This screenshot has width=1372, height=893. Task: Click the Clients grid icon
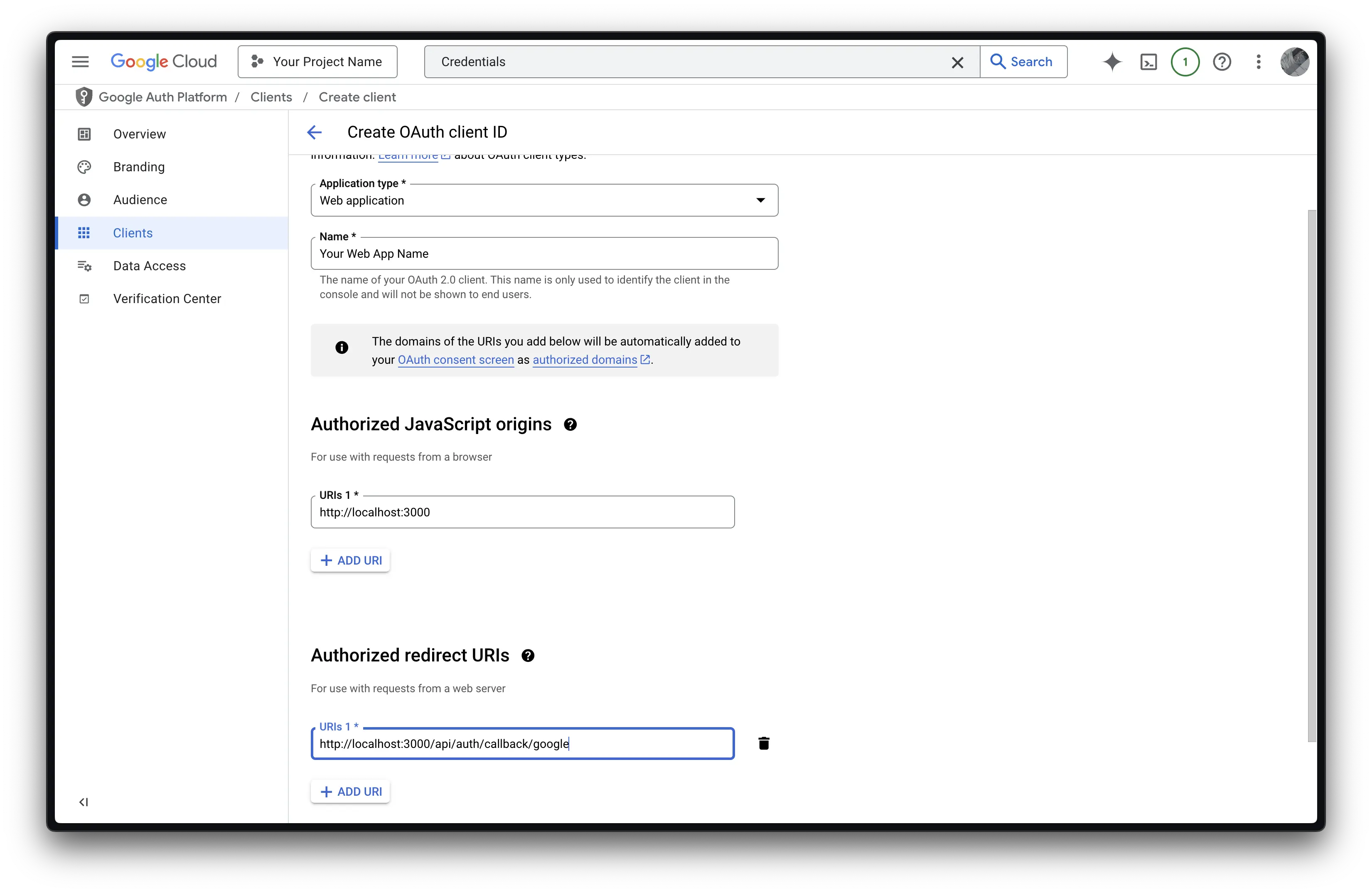[x=84, y=233]
